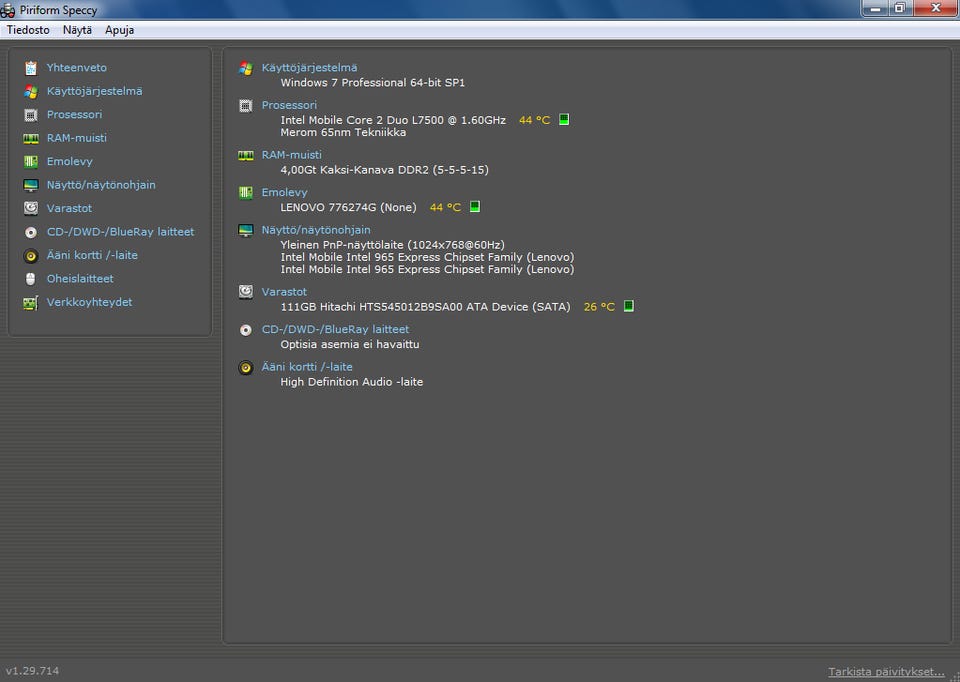Click the CD-/DWD-/BlueRay disc icon in sidebar

pyautogui.click(x=31, y=232)
